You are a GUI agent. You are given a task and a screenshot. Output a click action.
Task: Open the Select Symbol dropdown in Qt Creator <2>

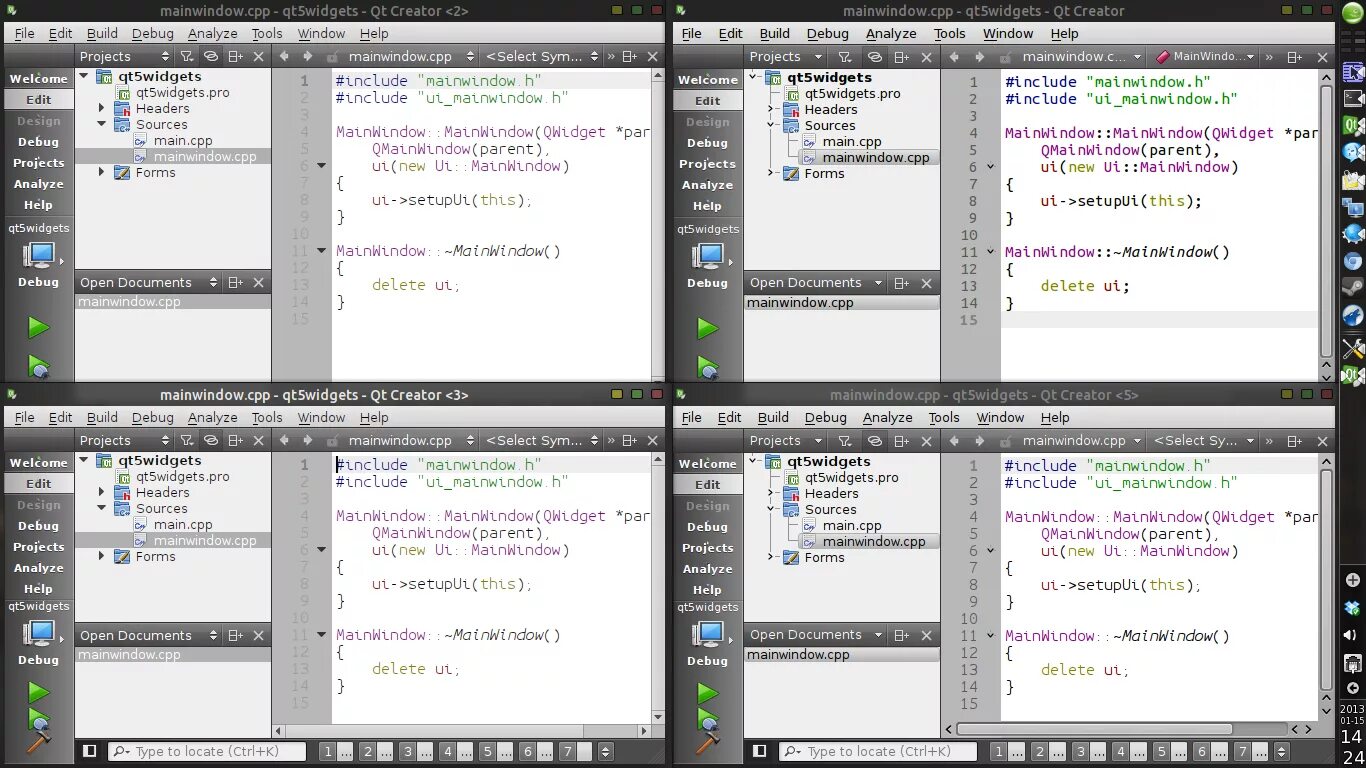click(541, 57)
